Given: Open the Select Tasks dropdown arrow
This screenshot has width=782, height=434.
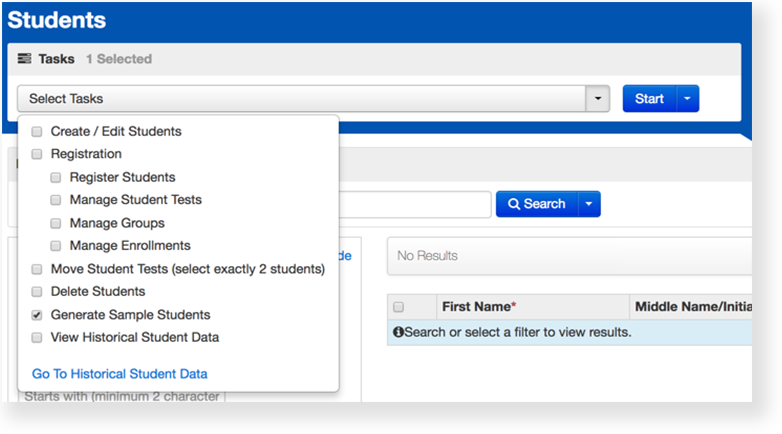Looking at the screenshot, I should (x=597, y=99).
